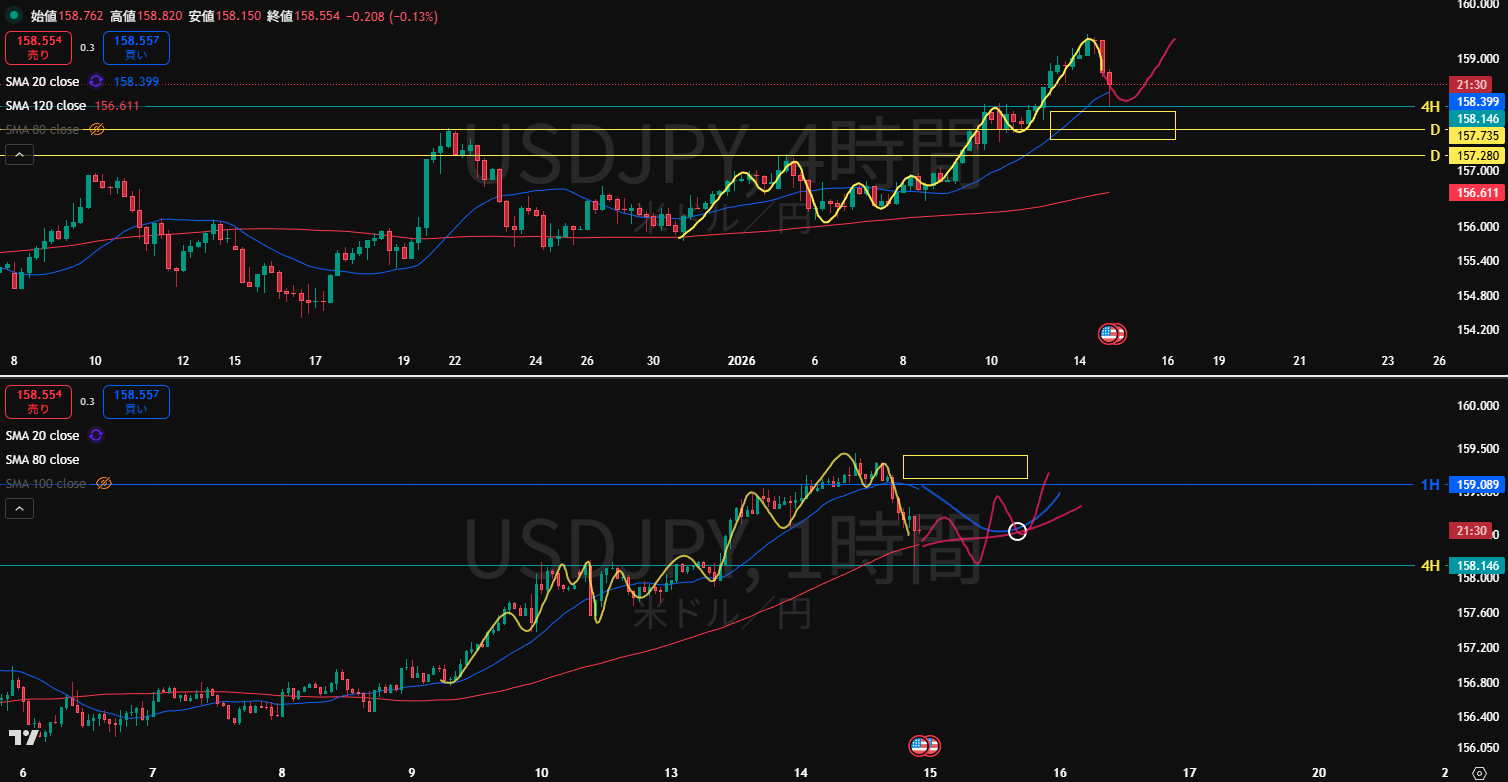Select the SMA 80 close indicator label in bottom chart
This screenshot has width=1508, height=782.
[x=42, y=459]
